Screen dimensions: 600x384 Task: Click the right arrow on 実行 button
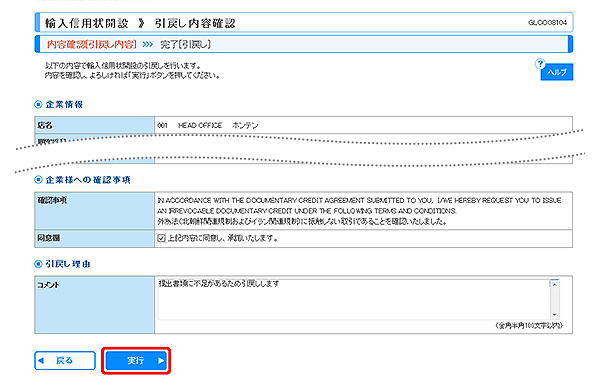click(x=161, y=361)
